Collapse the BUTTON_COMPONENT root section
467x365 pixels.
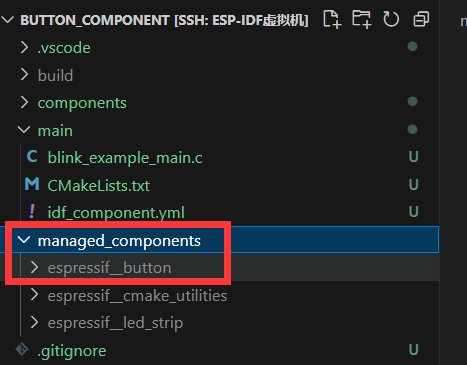click(x=7, y=20)
